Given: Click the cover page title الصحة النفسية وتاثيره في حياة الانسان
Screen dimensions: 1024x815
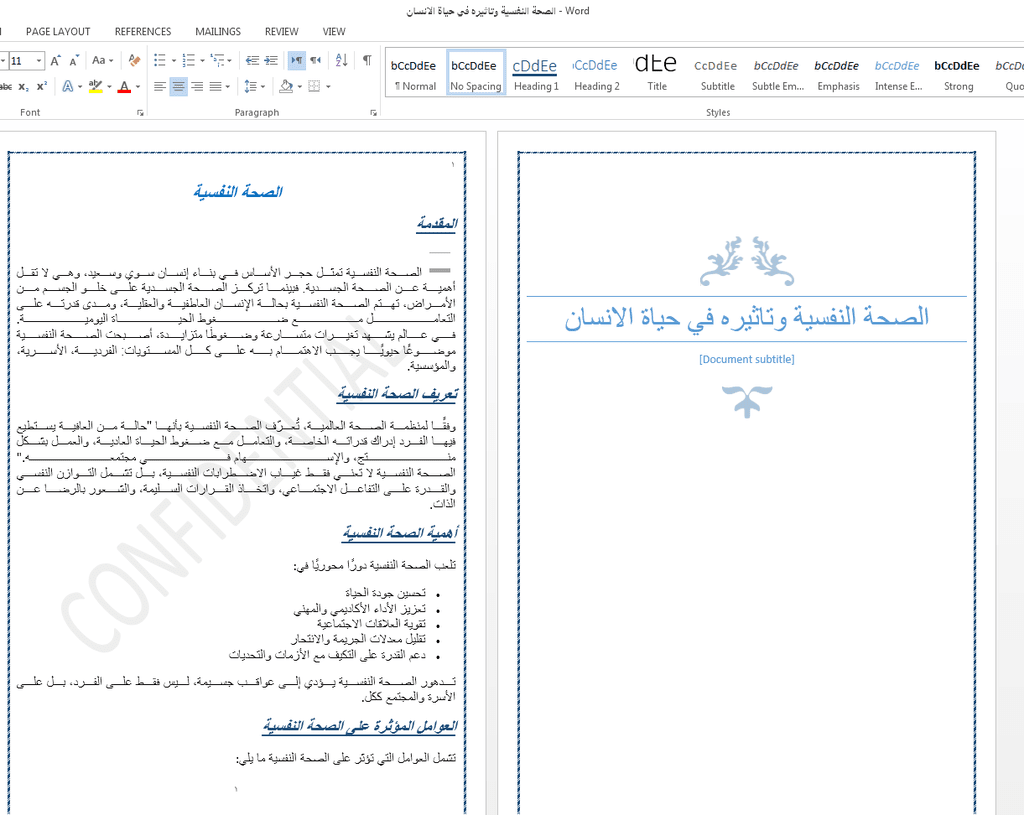Looking at the screenshot, I should tap(746, 318).
